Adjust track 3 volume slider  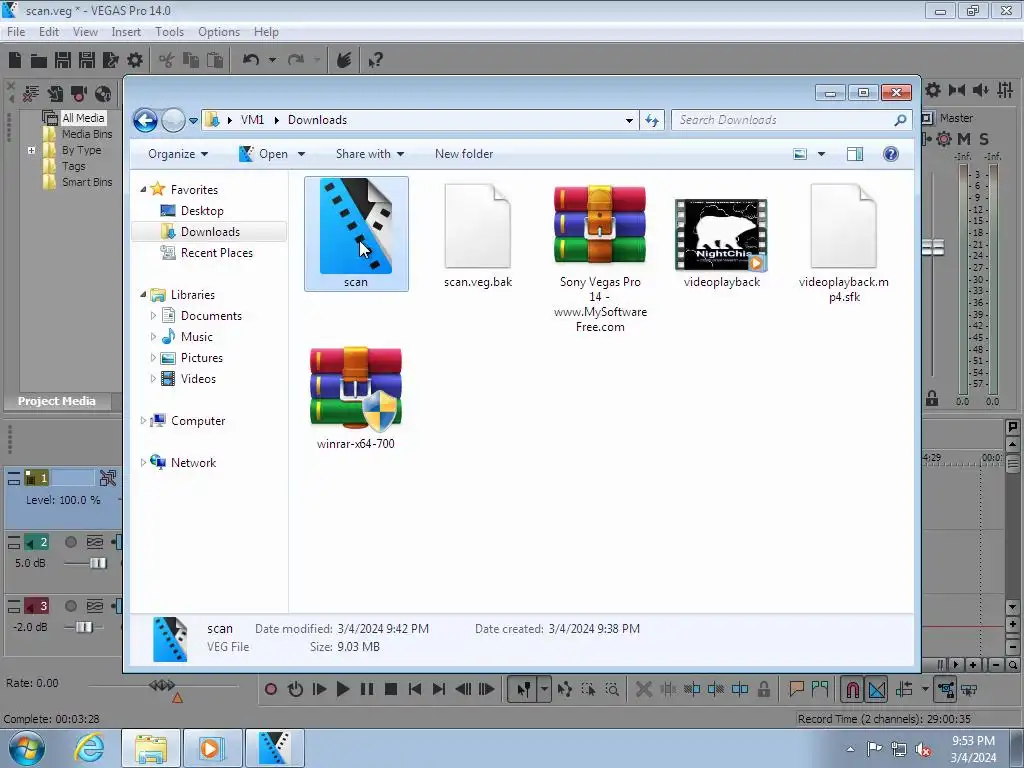84,627
